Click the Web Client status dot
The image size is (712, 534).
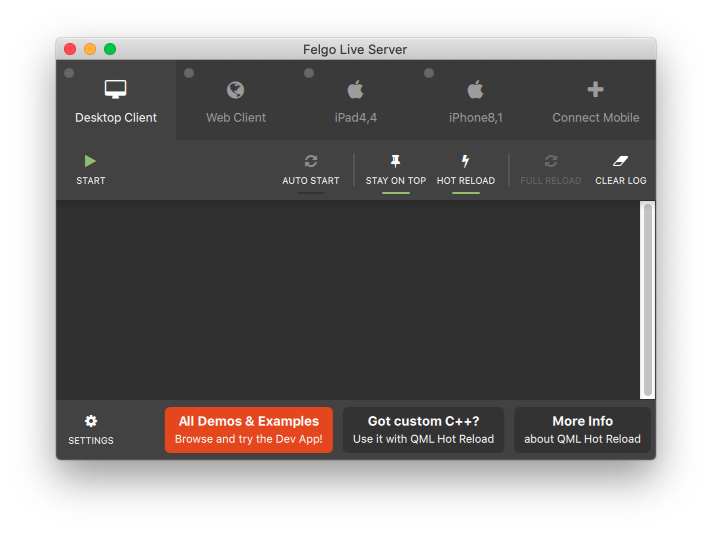point(189,73)
